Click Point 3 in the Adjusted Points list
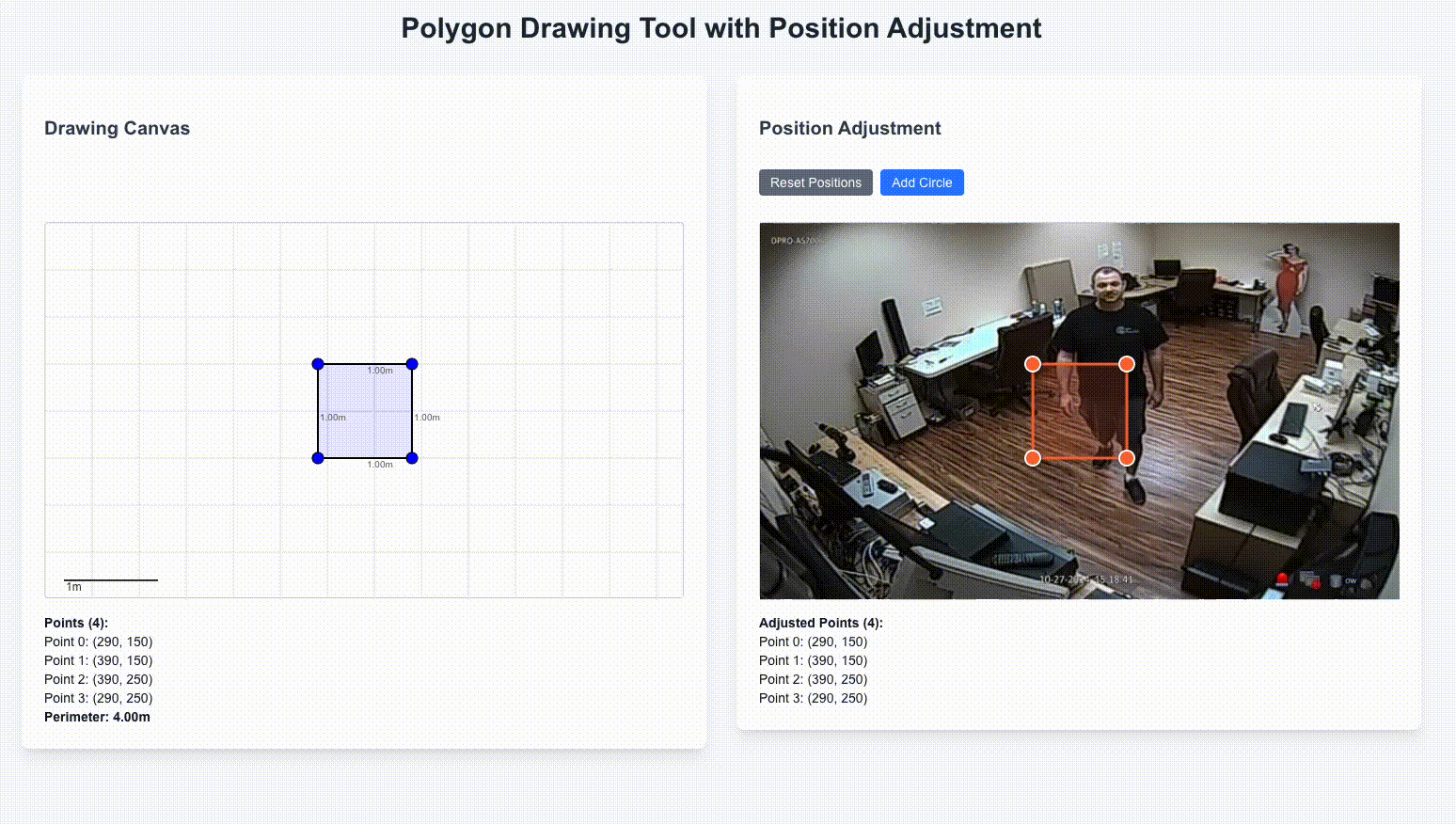 pos(813,698)
